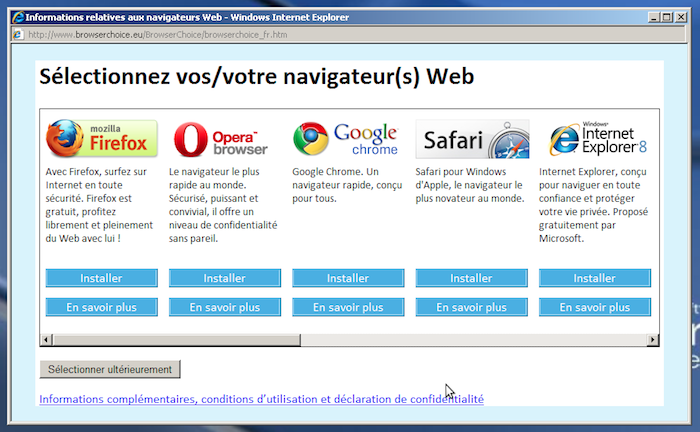
Task: Open the Informations complémentaires privacy link
Action: 261,399
